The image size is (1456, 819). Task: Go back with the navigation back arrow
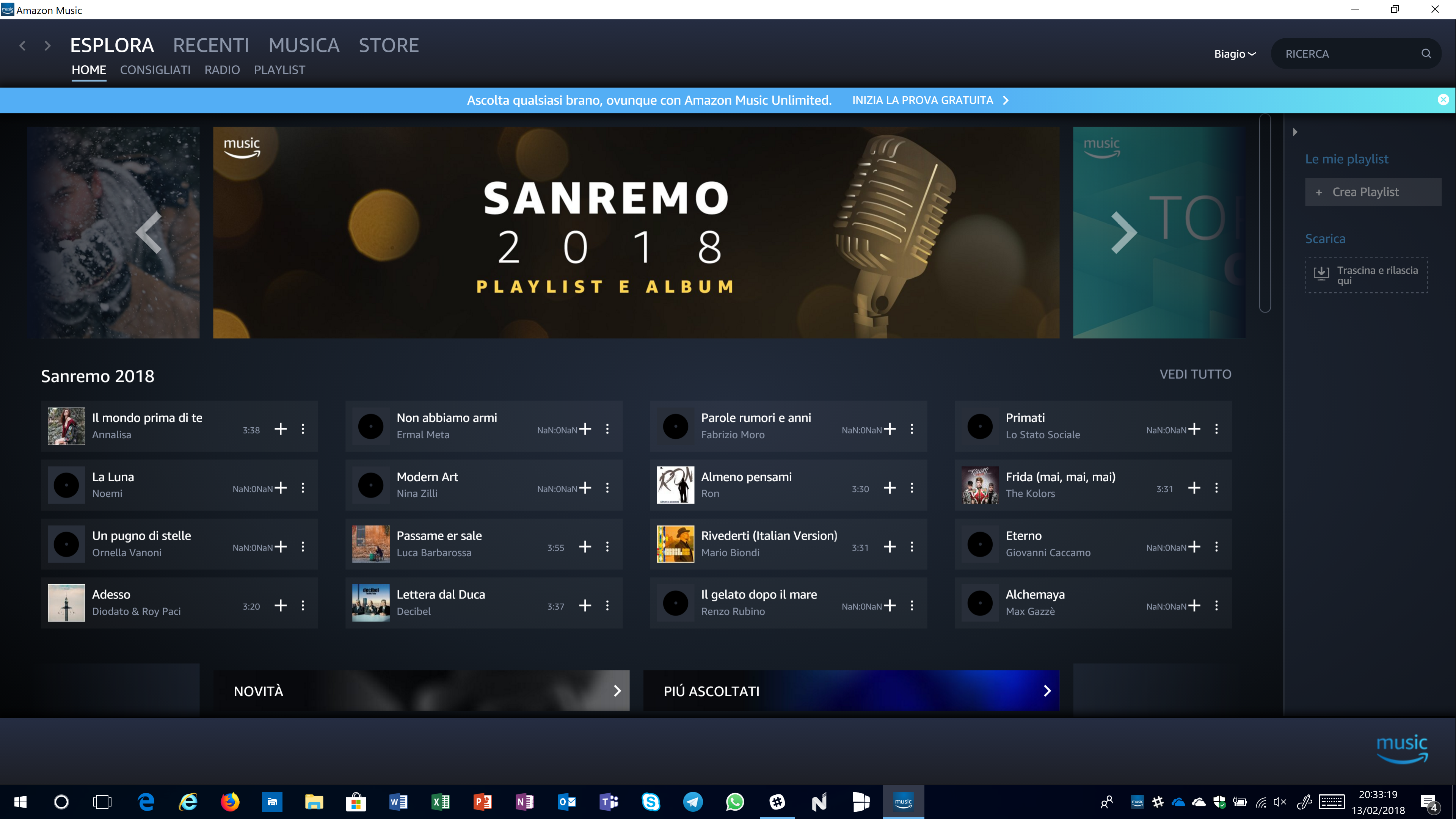(23, 46)
